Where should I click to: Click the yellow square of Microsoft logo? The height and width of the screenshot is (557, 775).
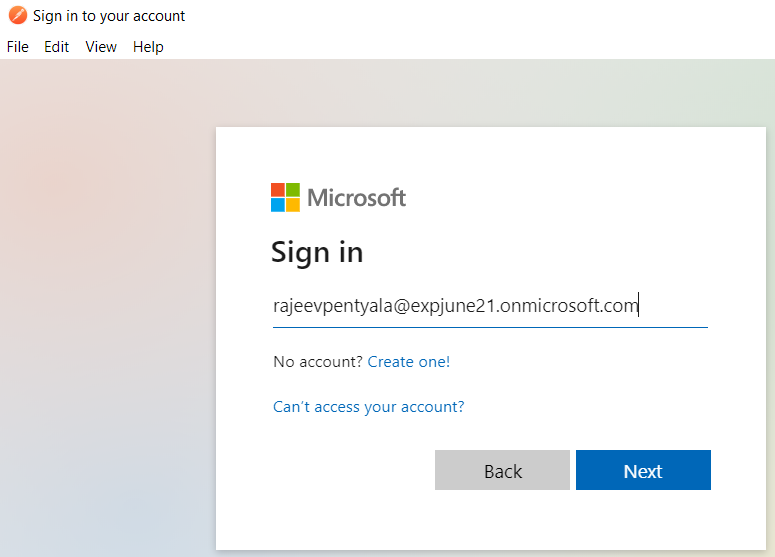(x=293, y=205)
